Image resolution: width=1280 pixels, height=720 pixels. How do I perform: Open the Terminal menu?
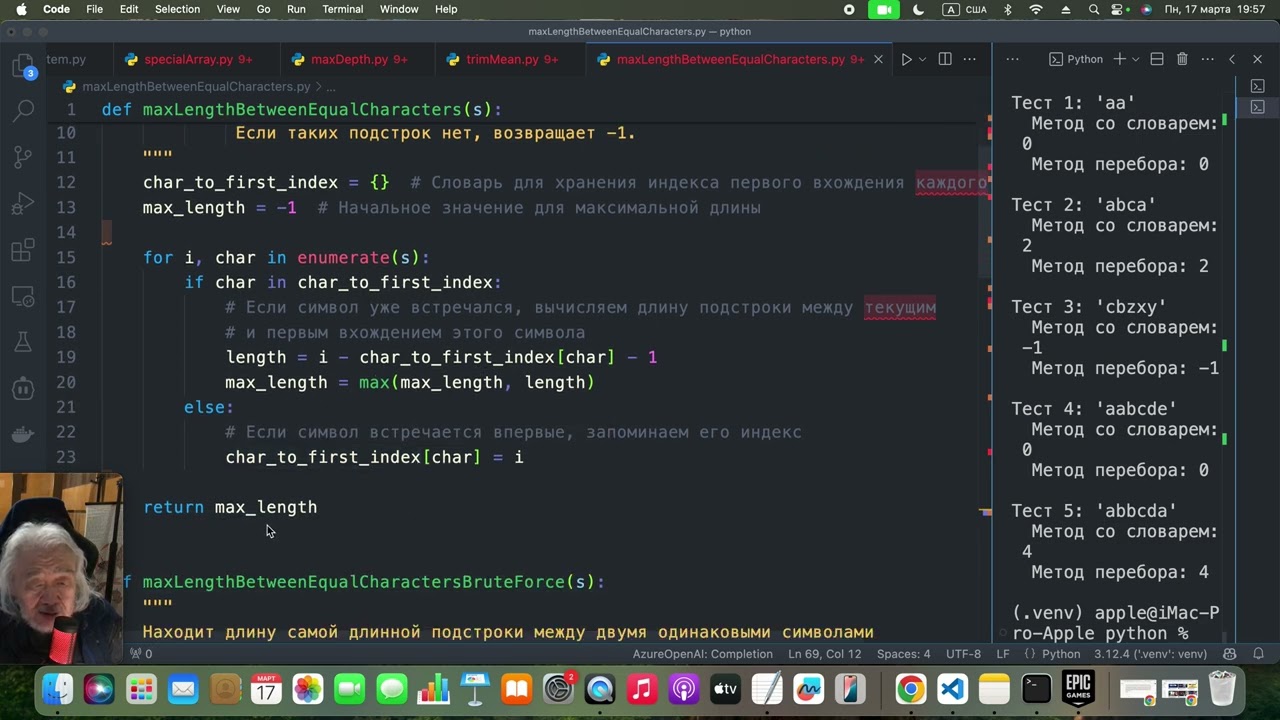click(x=342, y=9)
